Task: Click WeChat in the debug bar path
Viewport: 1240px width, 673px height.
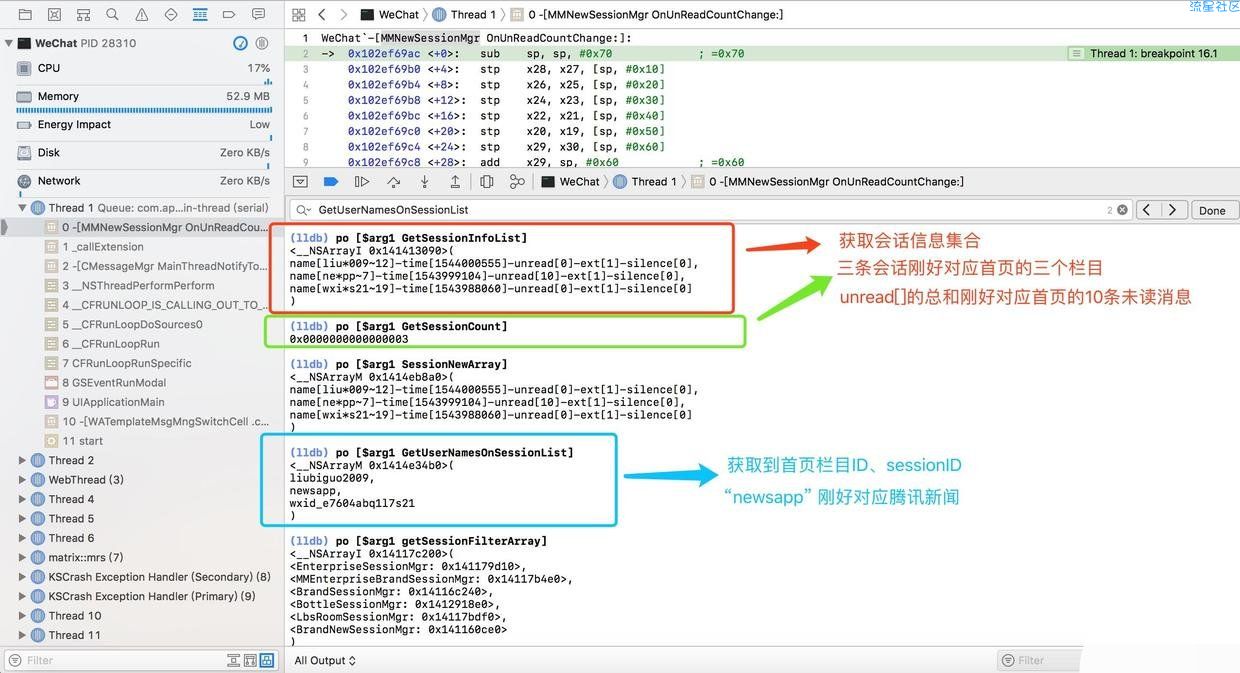Action: point(571,182)
